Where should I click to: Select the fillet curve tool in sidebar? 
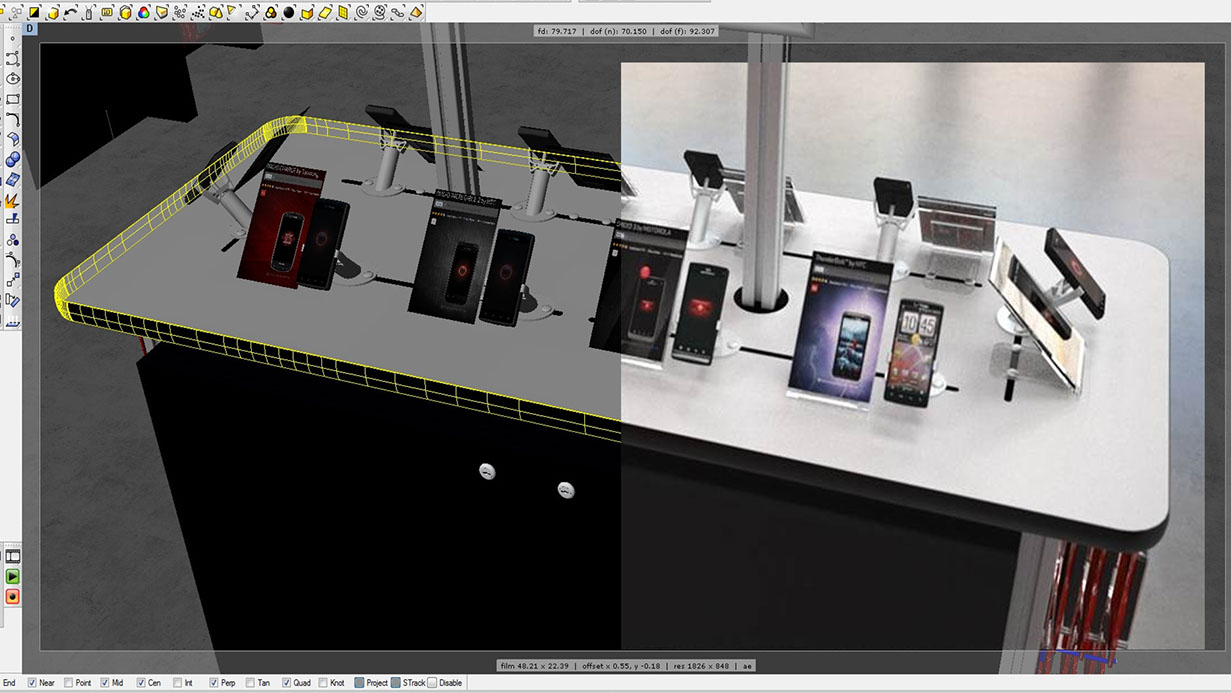pos(13,120)
